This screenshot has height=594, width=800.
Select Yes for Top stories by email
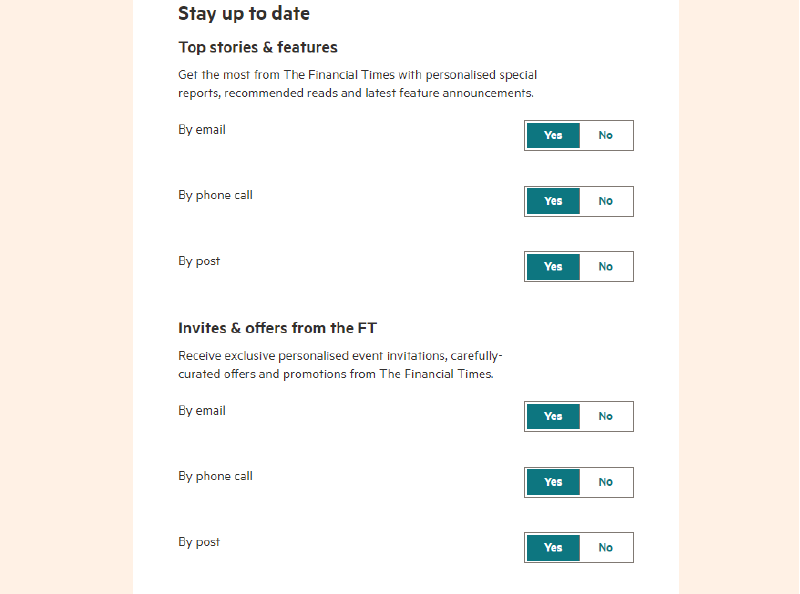tap(553, 136)
